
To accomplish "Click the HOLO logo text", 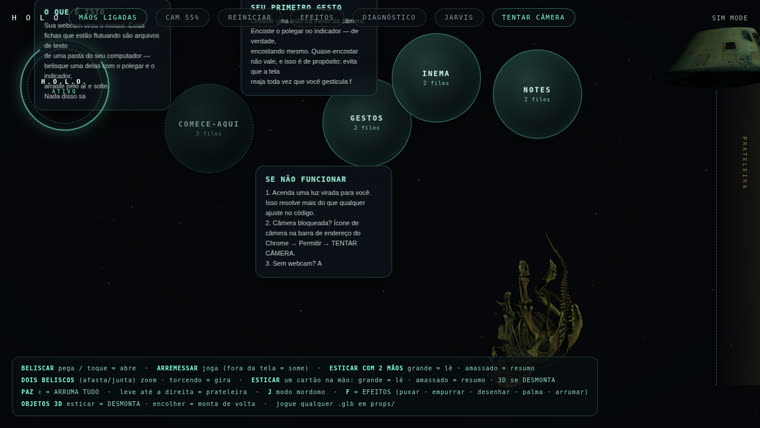I will [x=35, y=18].
